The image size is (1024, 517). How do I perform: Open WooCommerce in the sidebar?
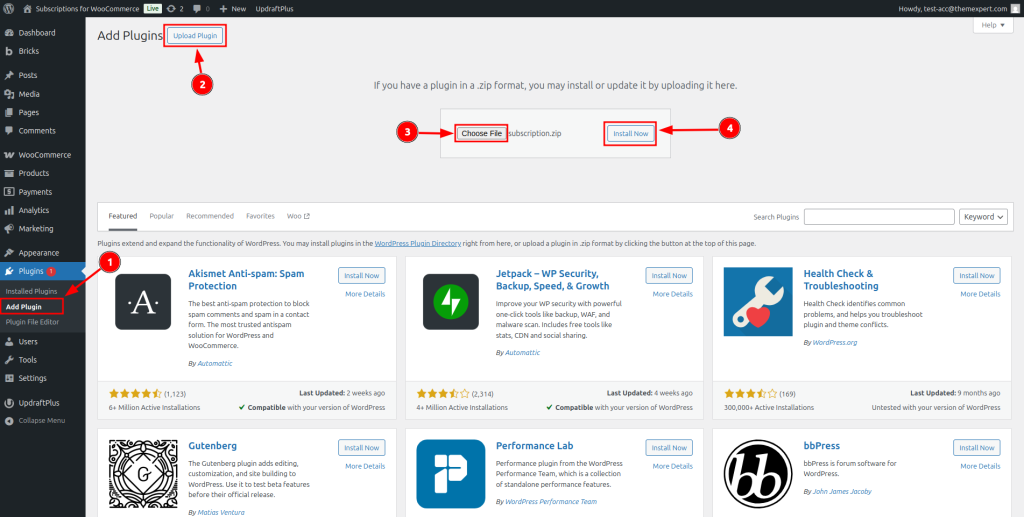42,155
